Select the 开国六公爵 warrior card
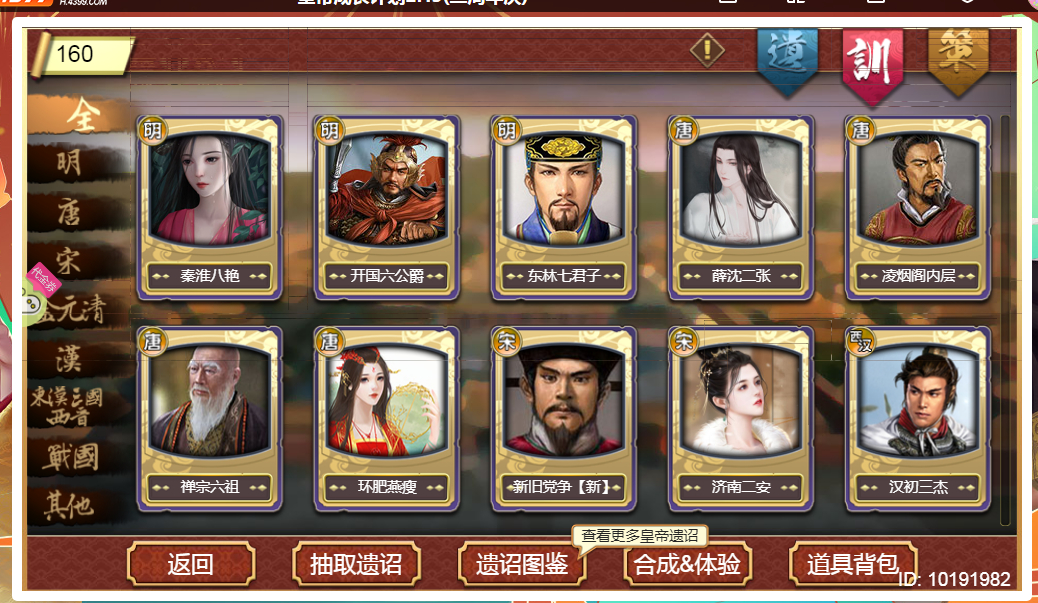The height and width of the screenshot is (603, 1038). coord(387,207)
